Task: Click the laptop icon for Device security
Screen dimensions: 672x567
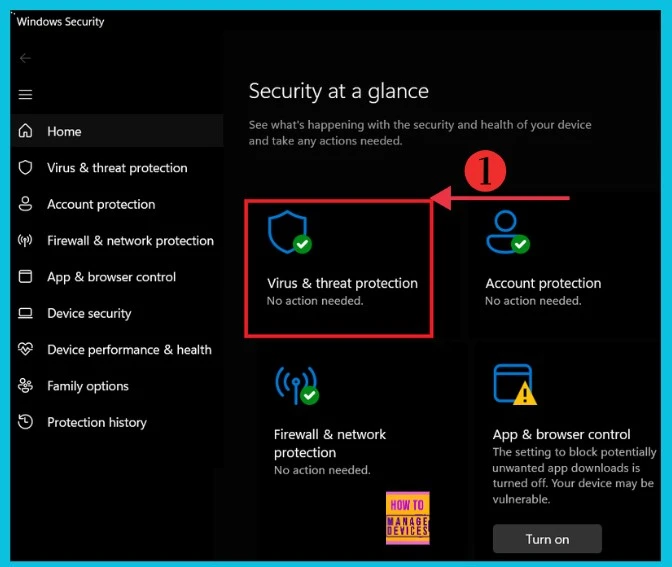Action: click(x=25, y=313)
